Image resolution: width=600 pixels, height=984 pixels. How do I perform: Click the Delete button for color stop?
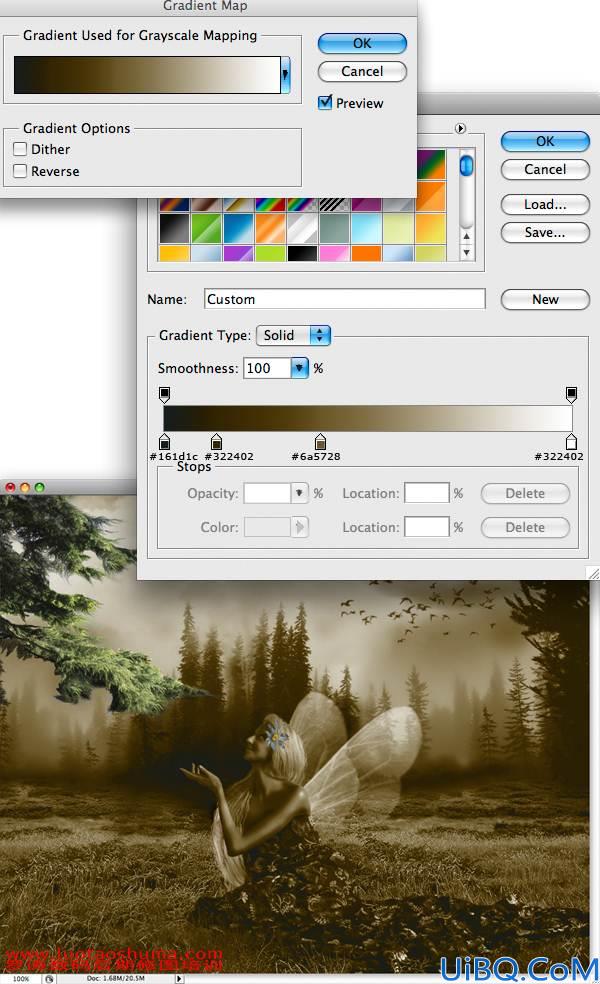[x=525, y=527]
